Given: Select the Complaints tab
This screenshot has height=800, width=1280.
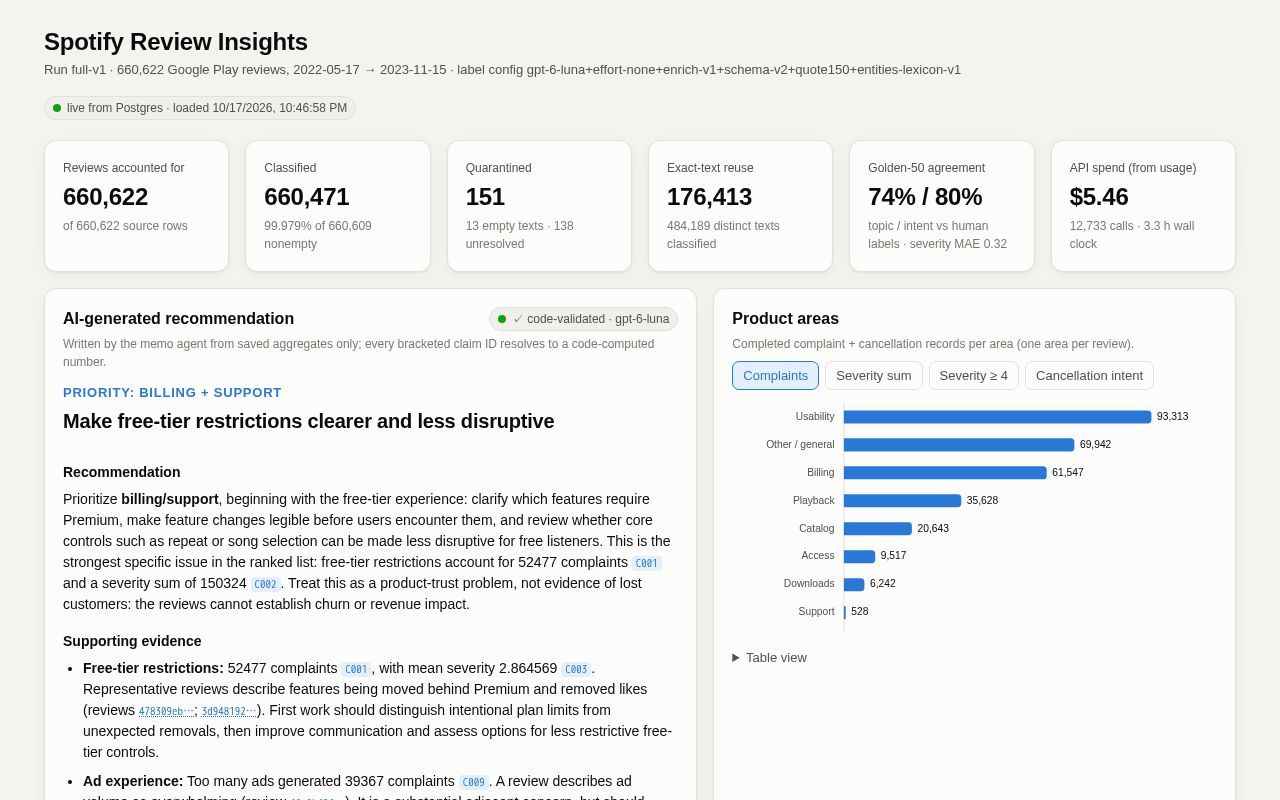Looking at the screenshot, I should point(775,375).
